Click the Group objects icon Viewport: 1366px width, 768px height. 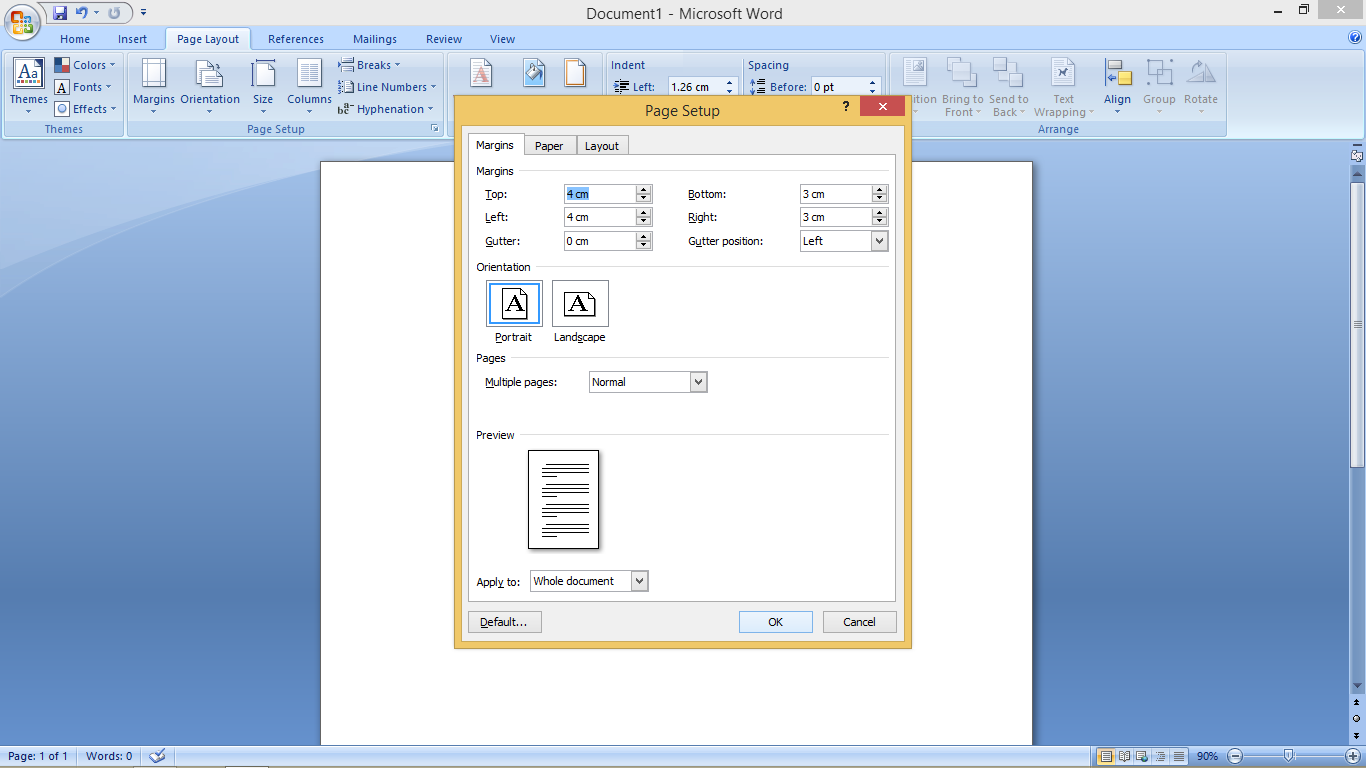click(x=1159, y=86)
